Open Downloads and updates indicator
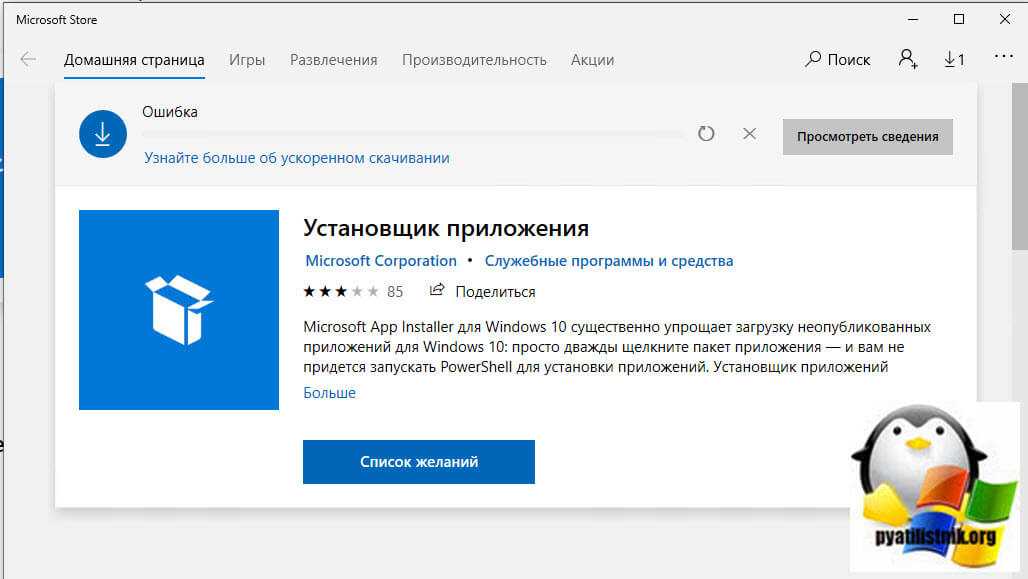The image size is (1028, 579). click(x=954, y=60)
